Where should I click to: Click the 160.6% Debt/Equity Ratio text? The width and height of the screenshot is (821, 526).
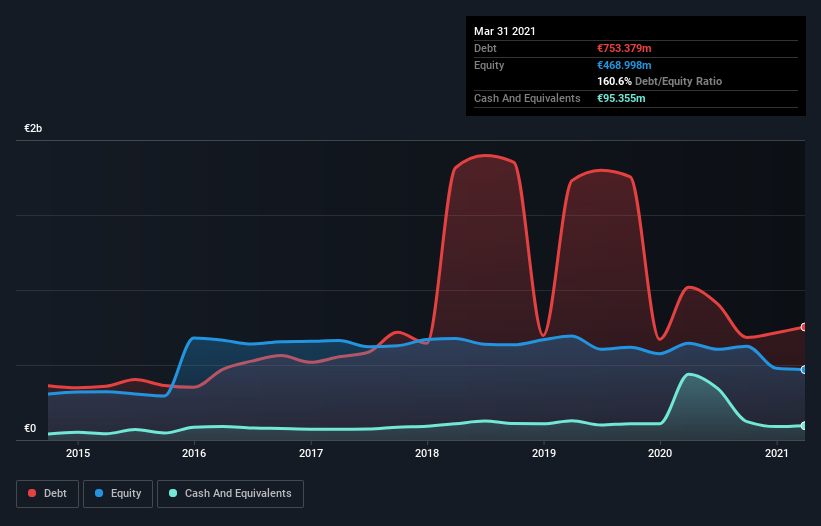click(x=659, y=81)
